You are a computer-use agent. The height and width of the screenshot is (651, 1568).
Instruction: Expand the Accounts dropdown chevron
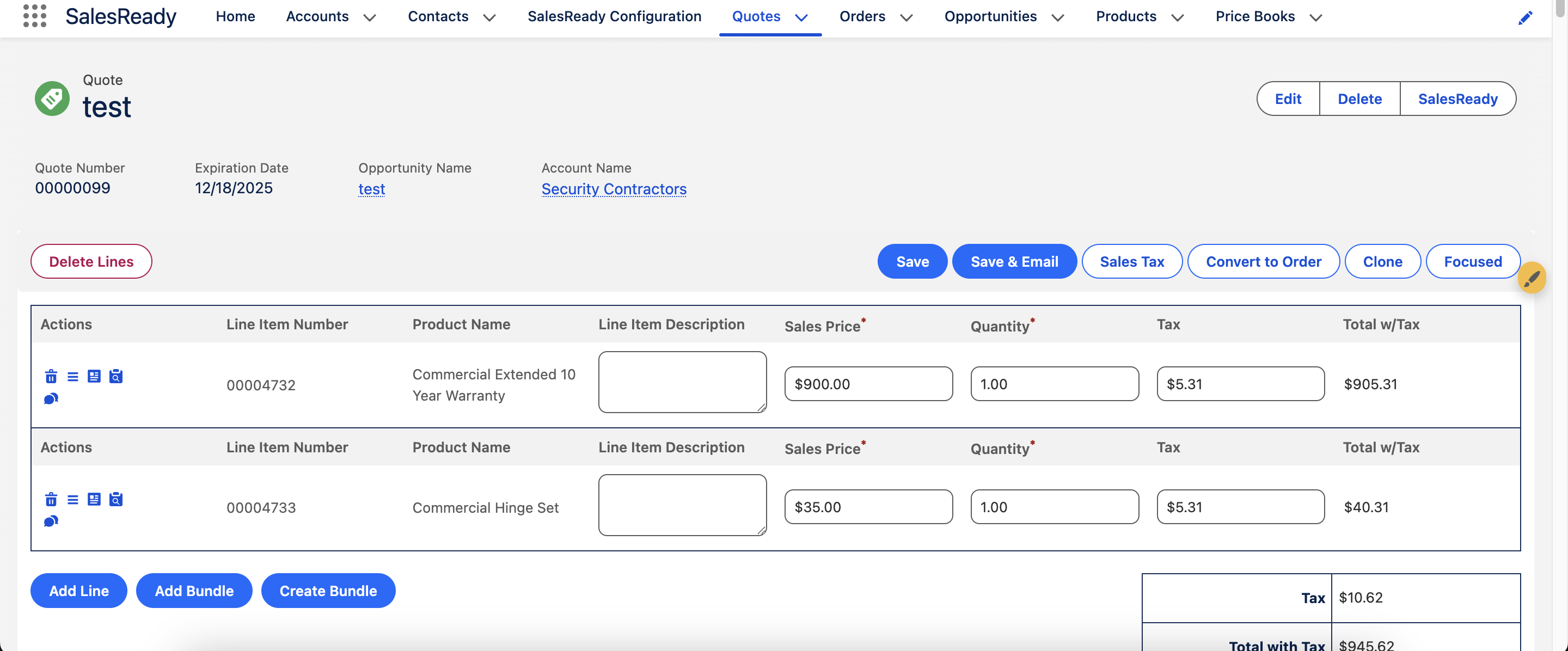[x=370, y=17]
